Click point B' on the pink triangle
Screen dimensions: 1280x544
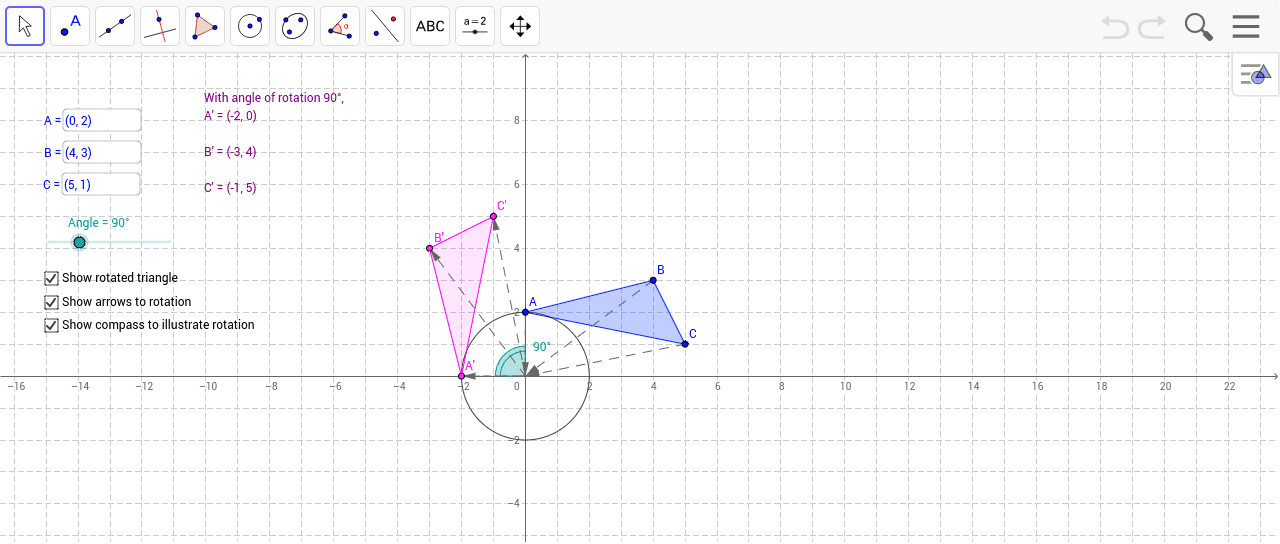430,248
